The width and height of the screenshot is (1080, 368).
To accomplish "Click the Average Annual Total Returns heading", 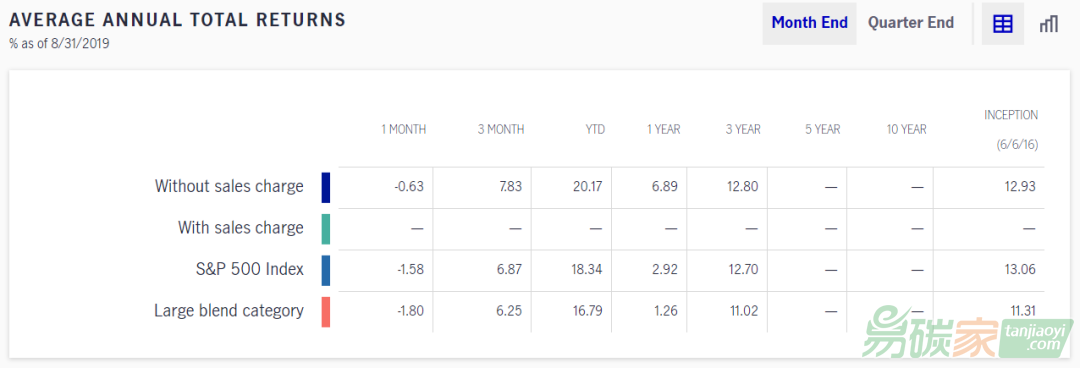I will 178,19.
